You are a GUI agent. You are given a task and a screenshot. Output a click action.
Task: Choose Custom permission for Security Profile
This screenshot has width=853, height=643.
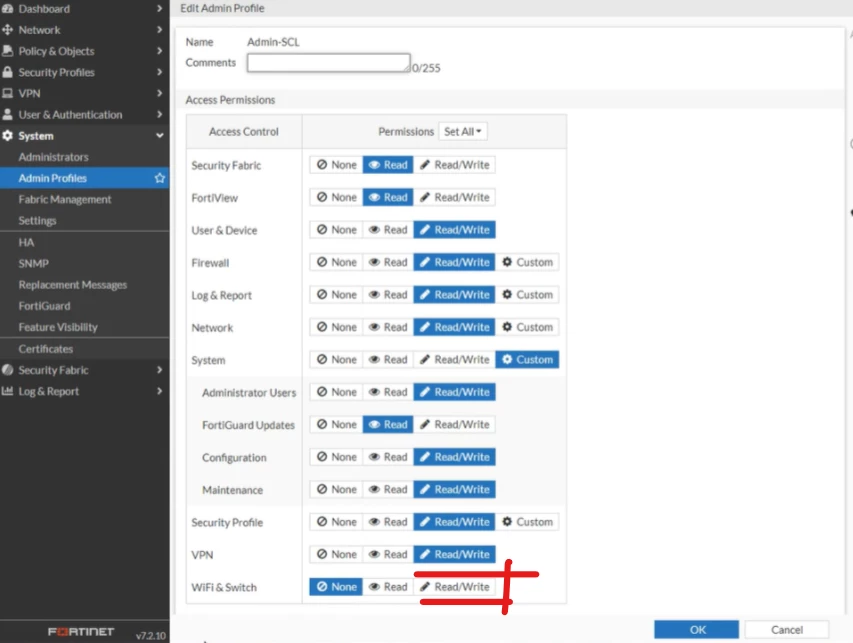[x=527, y=522]
